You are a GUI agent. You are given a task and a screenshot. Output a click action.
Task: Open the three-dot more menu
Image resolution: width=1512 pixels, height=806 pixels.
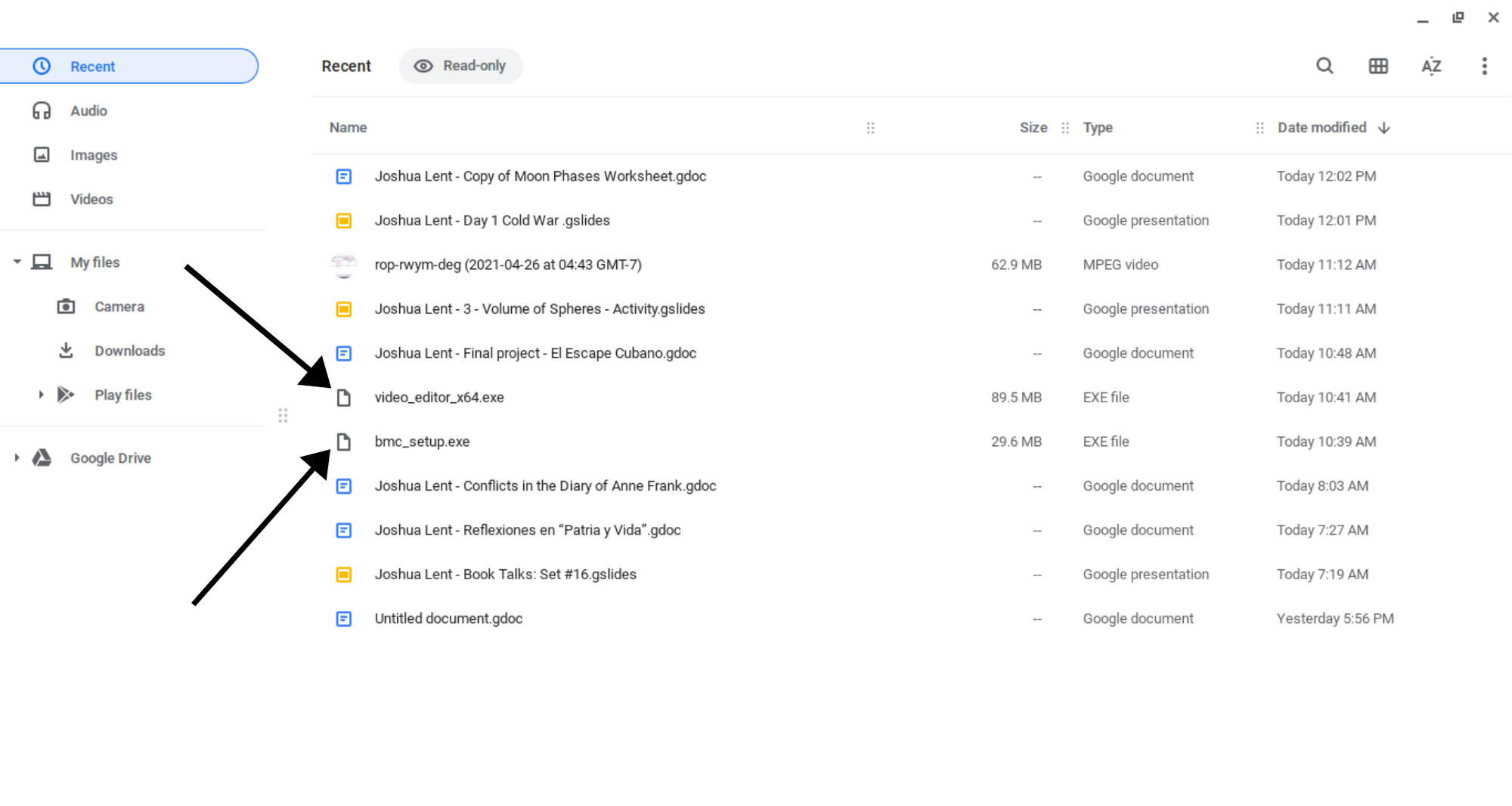[1484, 66]
